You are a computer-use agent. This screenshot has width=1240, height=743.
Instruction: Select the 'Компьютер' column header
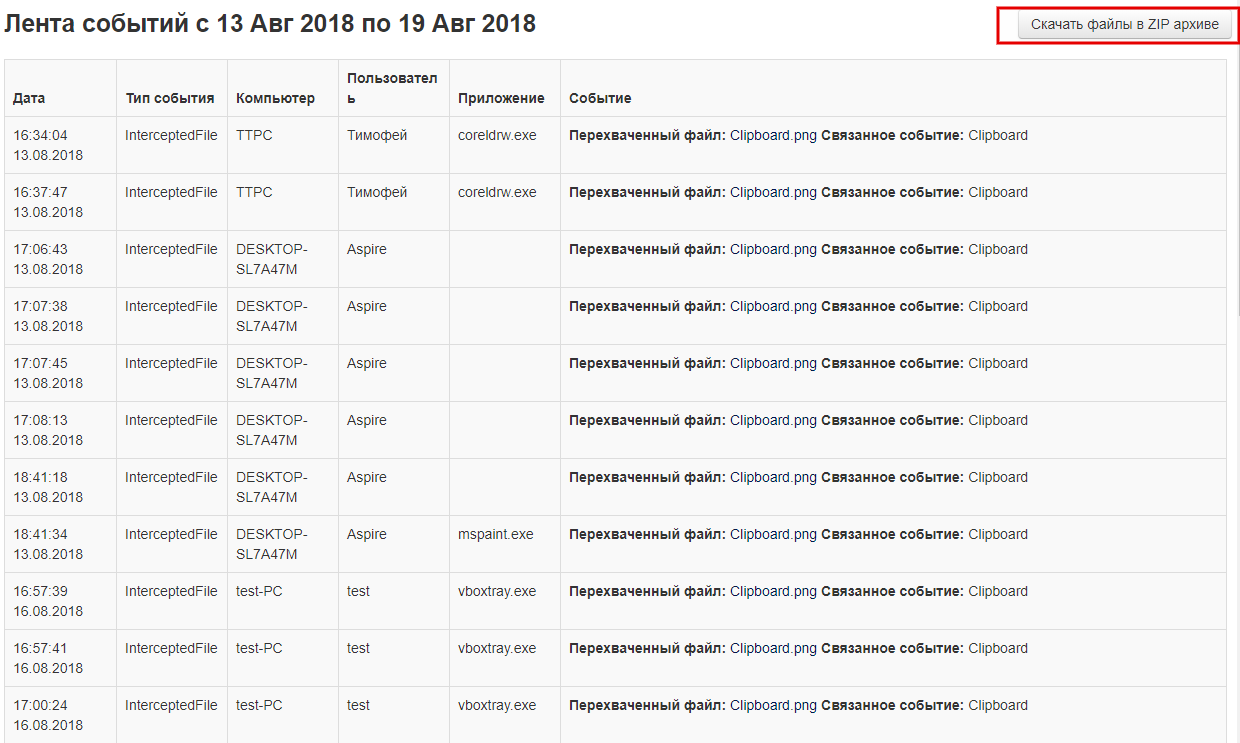pos(275,98)
